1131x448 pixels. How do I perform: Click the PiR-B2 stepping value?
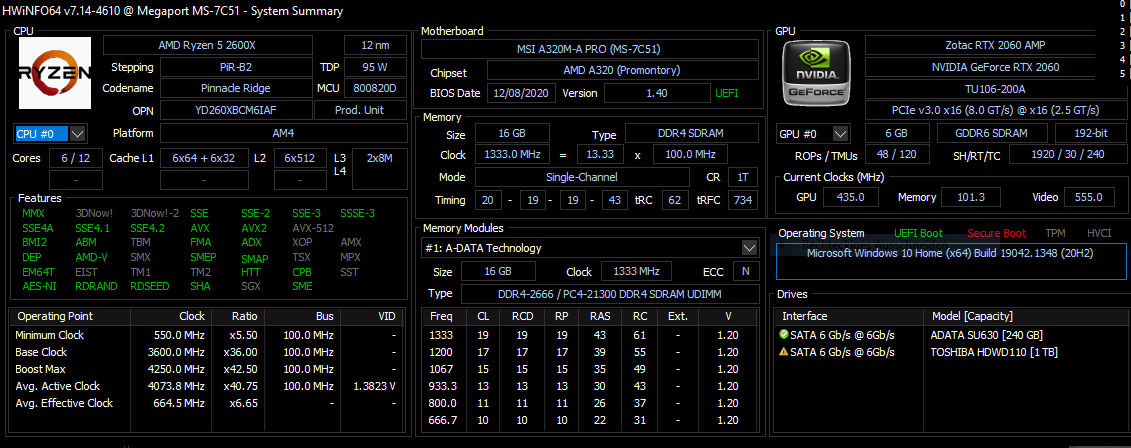[236, 67]
